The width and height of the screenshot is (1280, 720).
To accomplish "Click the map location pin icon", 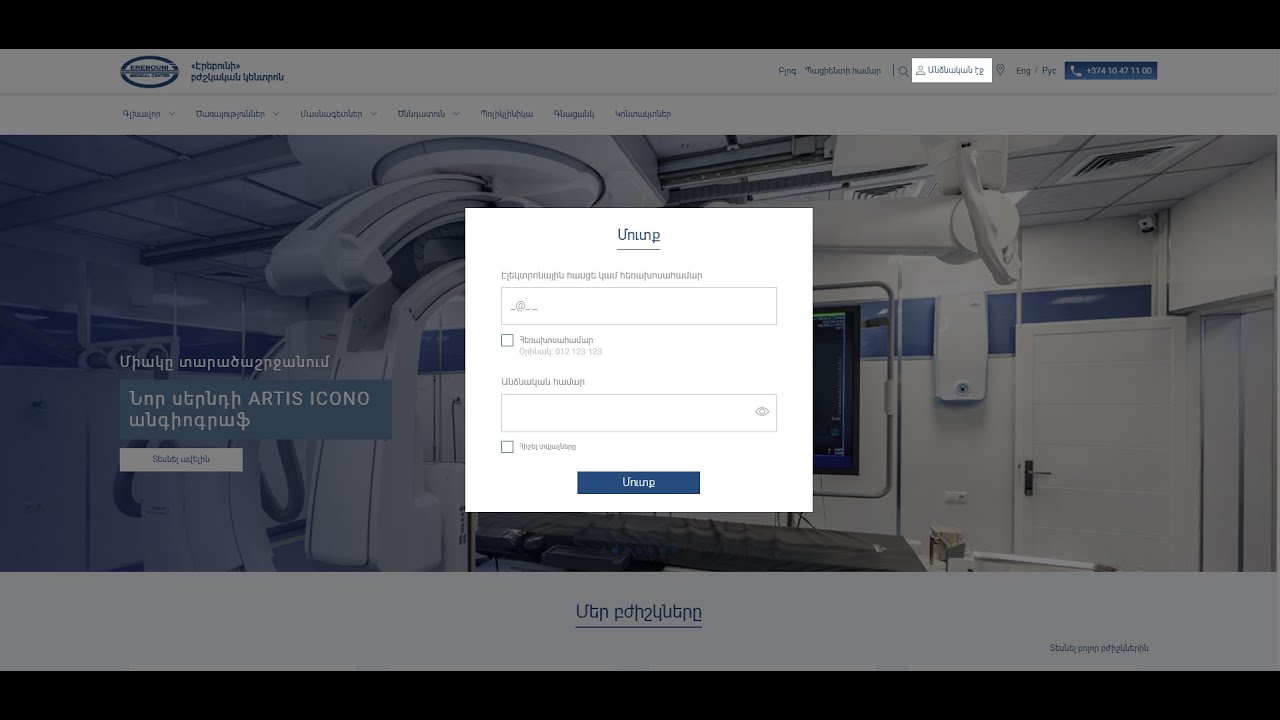I will click(1000, 71).
